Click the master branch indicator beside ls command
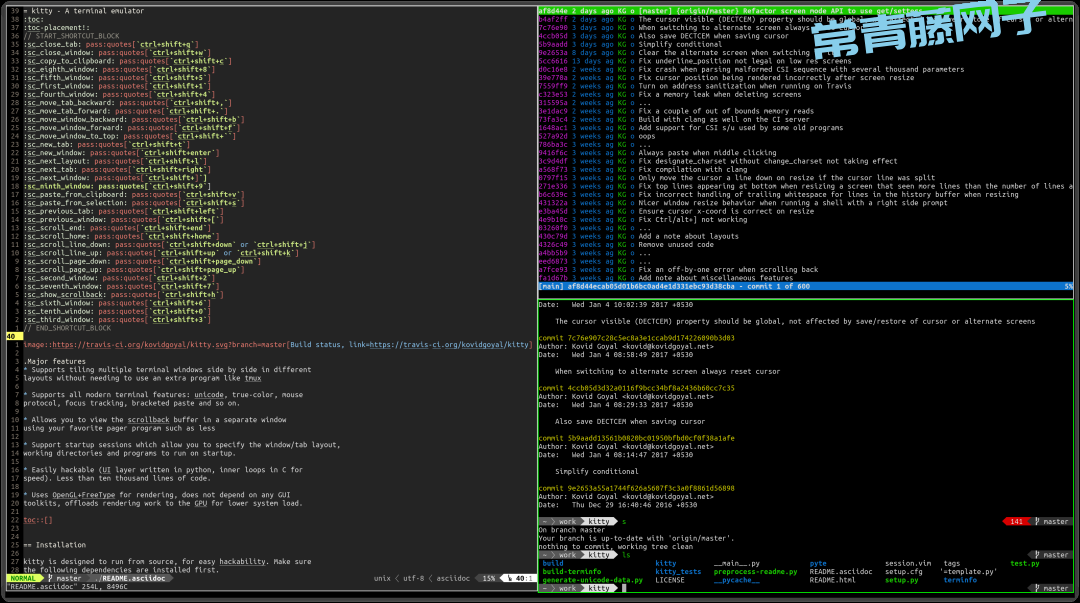 [1050, 554]
